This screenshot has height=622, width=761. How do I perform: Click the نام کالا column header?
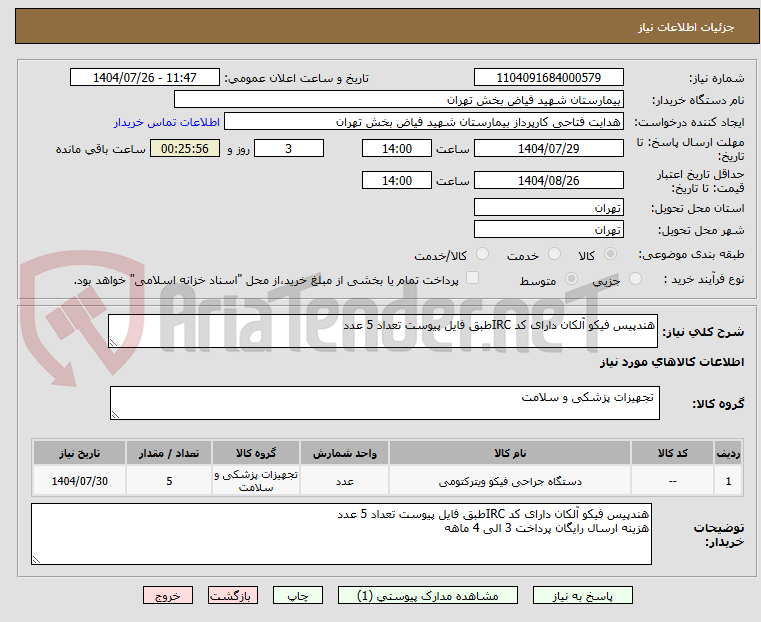pos(510,453)
